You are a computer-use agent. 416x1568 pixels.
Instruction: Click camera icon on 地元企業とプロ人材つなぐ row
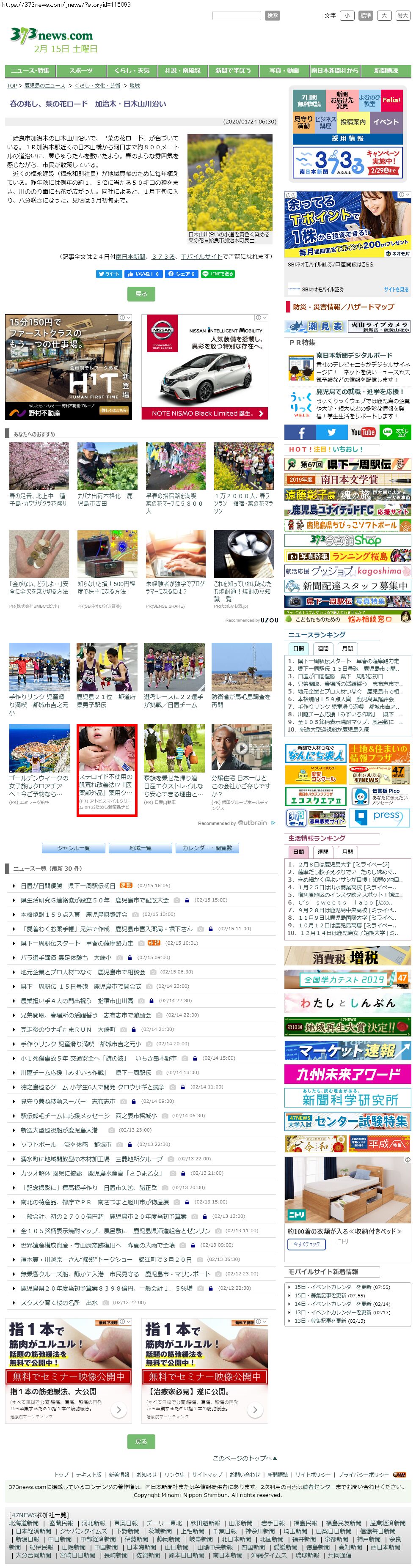coord(153,972)
